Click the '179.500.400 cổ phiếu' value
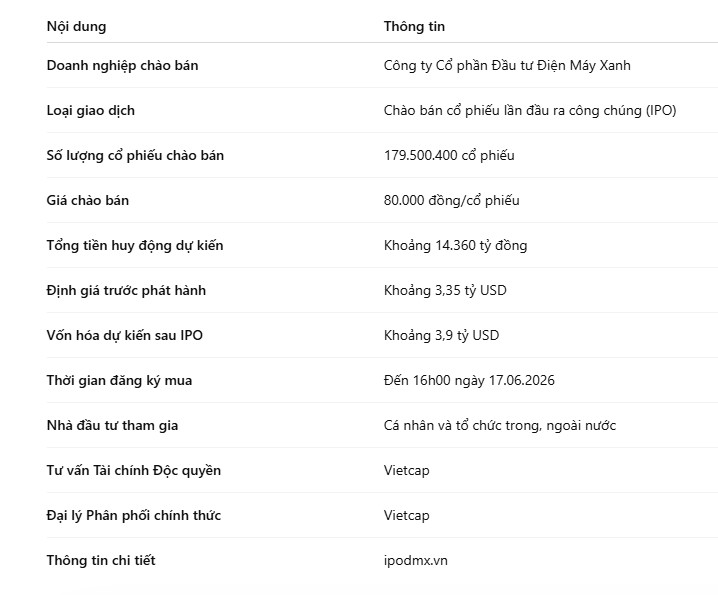 pyautogui.click(x=449, y=155)
